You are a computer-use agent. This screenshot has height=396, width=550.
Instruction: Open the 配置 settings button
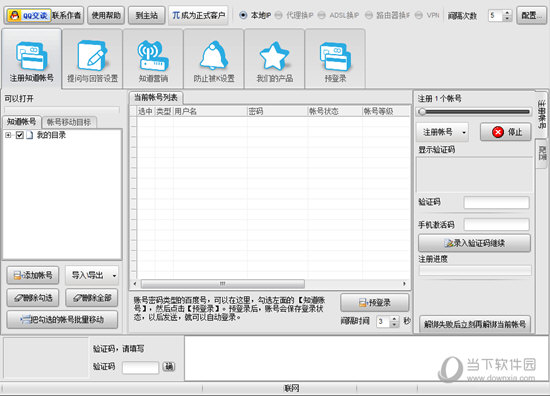531,15
